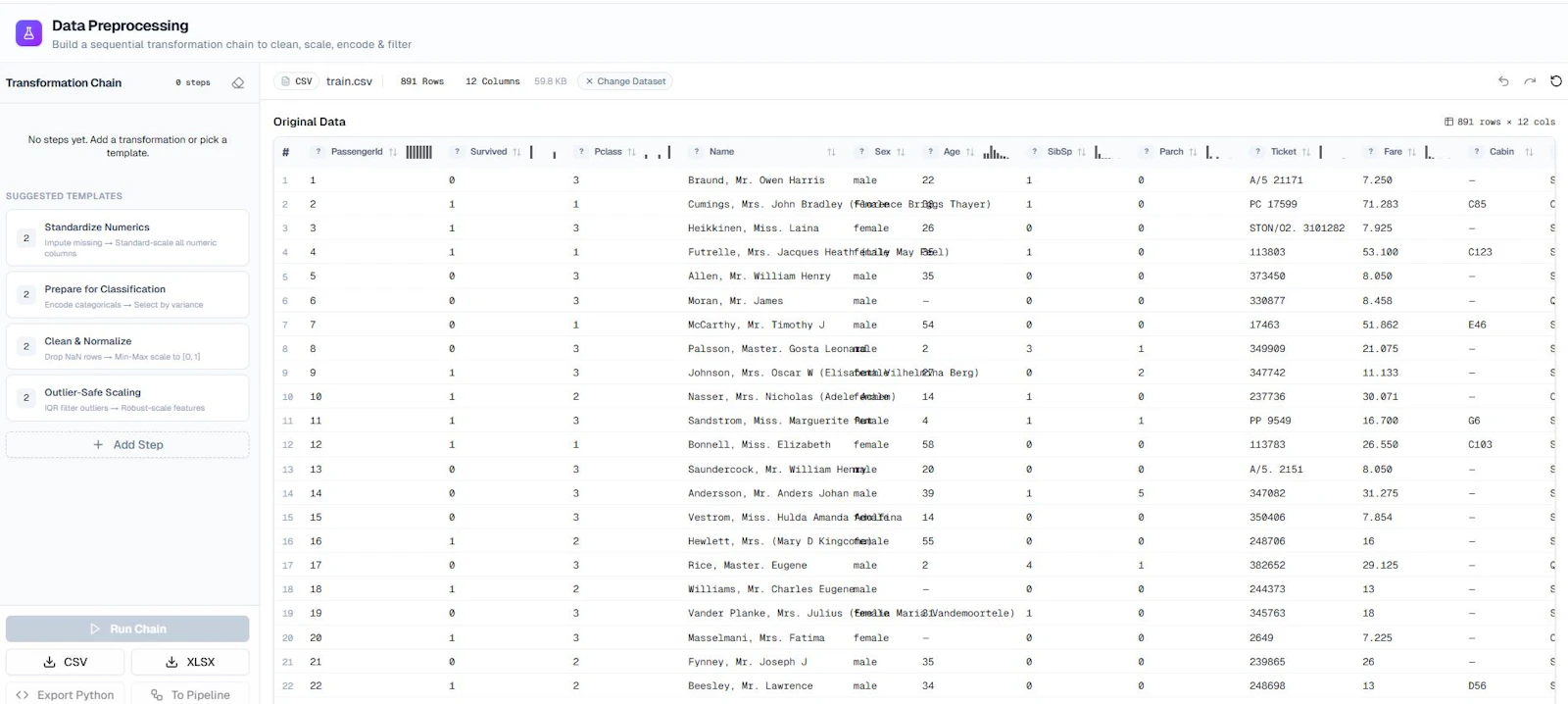This screenshot has height=704, width=1568.
Task: Sort by the Ticket column arrows
Action: [x=1306, y=152]
